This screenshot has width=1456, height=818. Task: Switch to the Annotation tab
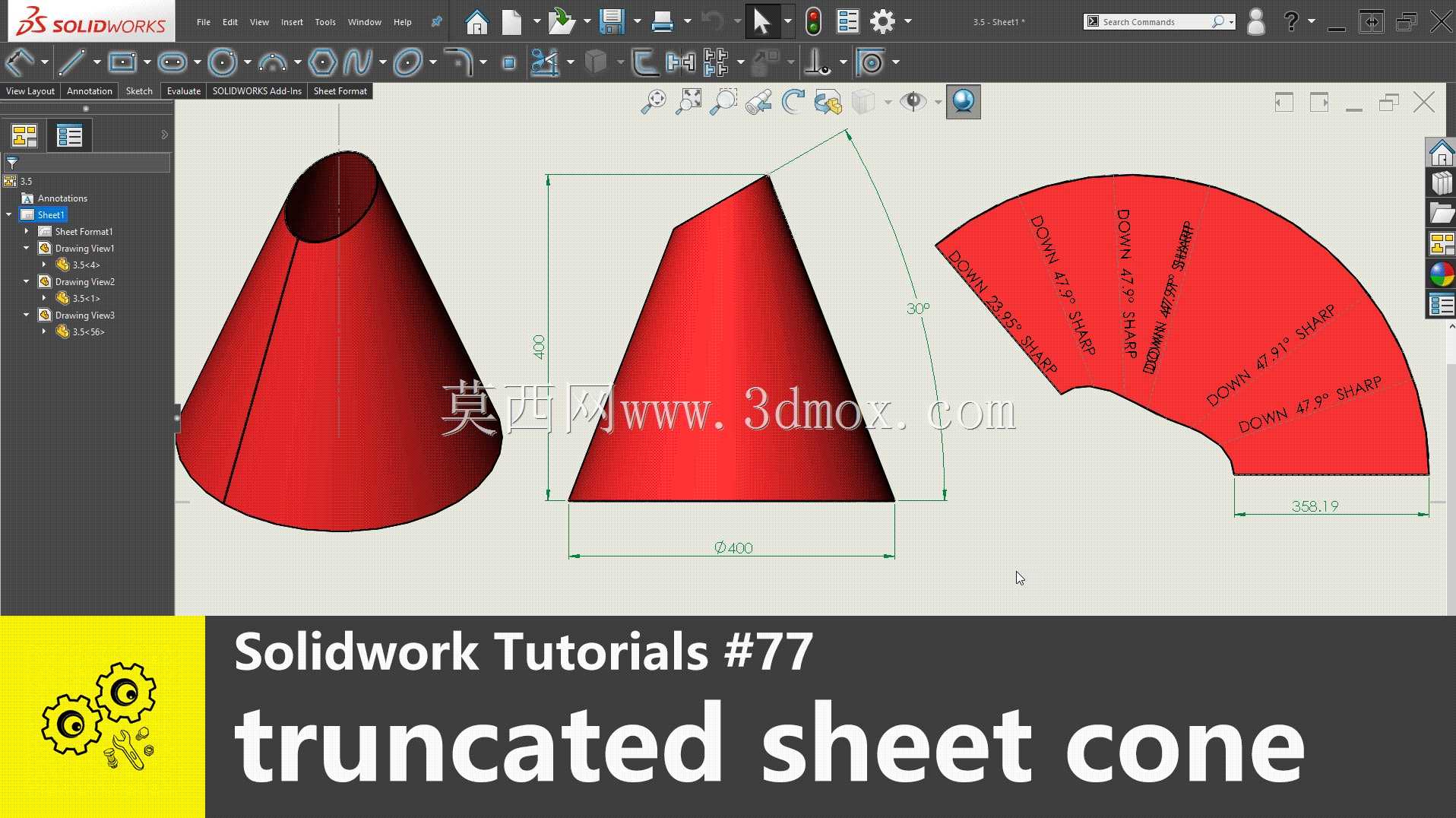click(90, 91)
